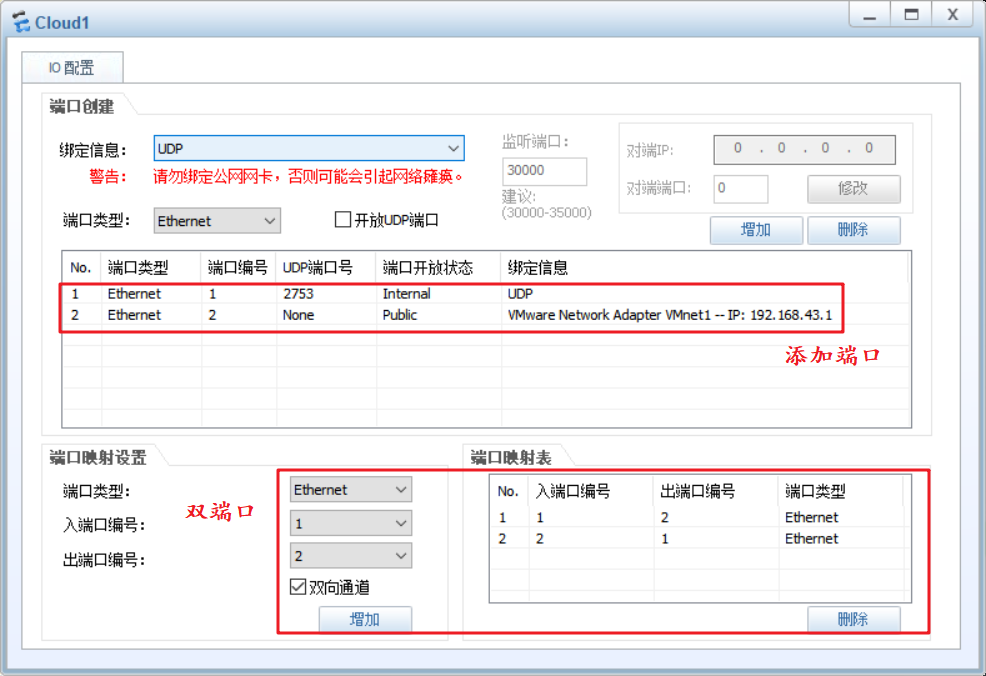Click the 修改 button
The width and height of the screenshot is (986, 676).
click(x=853, y=189)
